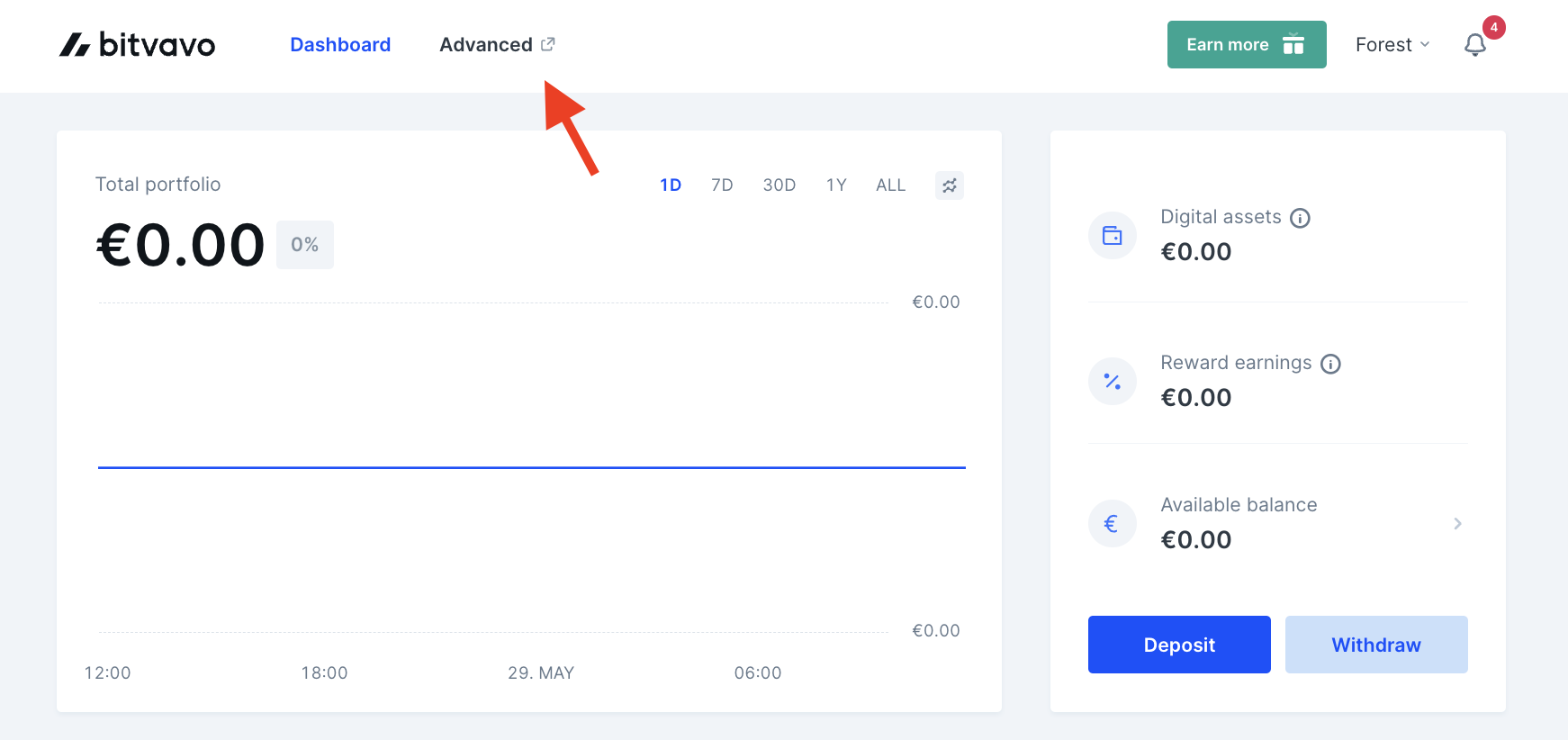
Task: Open the notifications bell icon
Action: [1474, 45]
